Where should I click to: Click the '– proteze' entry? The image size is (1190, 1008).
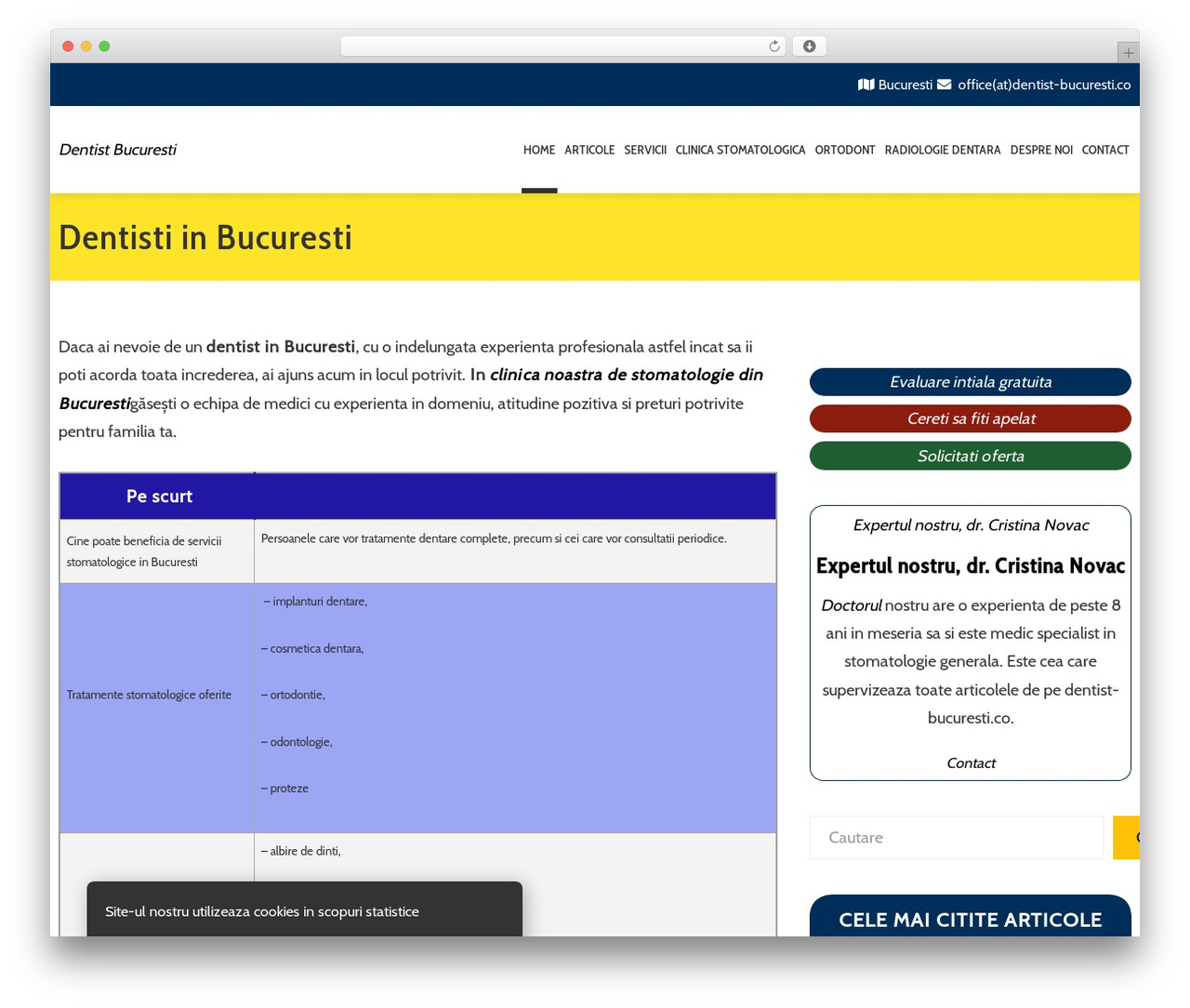tap(284, 789)
